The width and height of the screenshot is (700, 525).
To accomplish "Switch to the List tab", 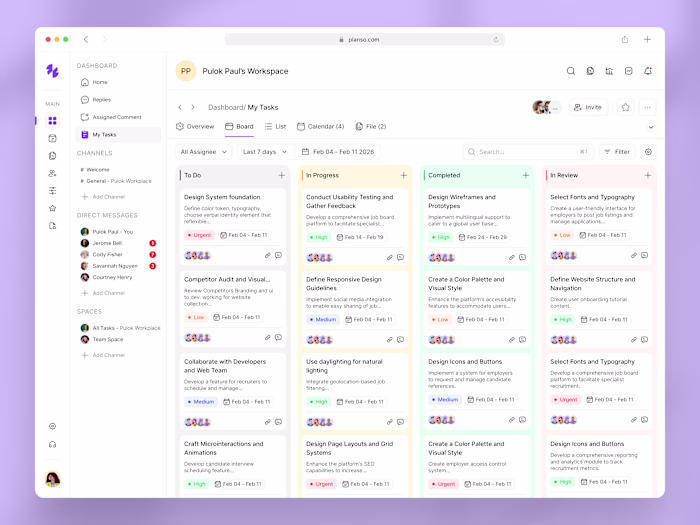I will pos(275,126).
